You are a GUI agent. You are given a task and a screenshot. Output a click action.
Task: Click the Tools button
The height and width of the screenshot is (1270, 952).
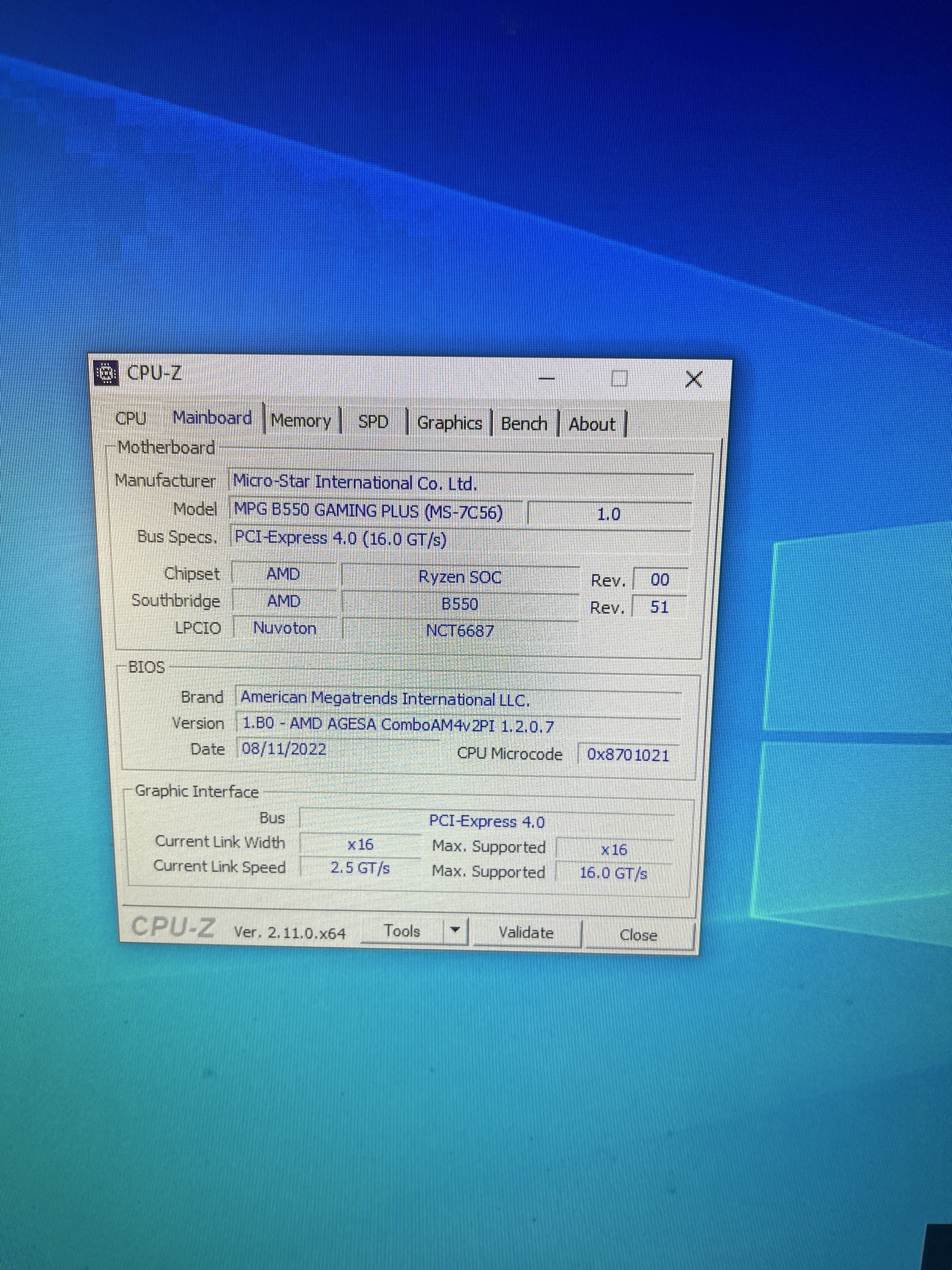point(402,931)
